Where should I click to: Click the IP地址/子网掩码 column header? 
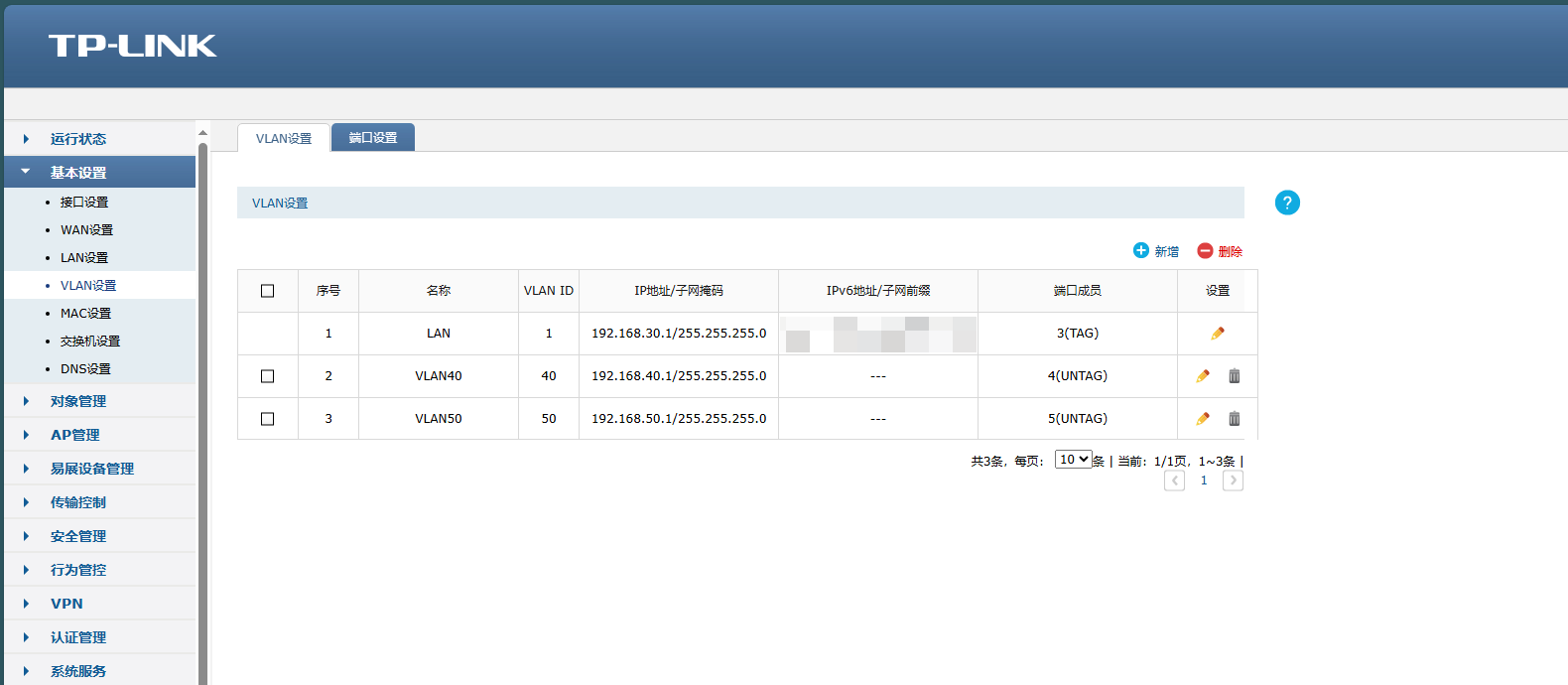click(679, 291)
